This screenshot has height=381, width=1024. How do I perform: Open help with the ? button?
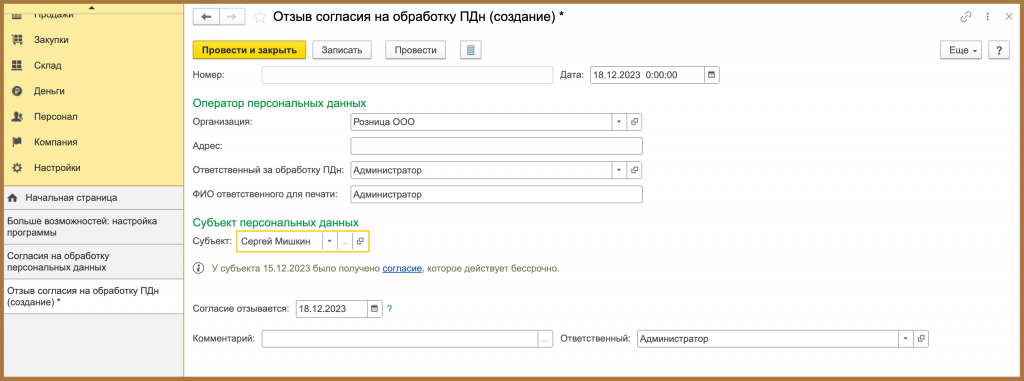pyautogui.click(x=999, y=50)
